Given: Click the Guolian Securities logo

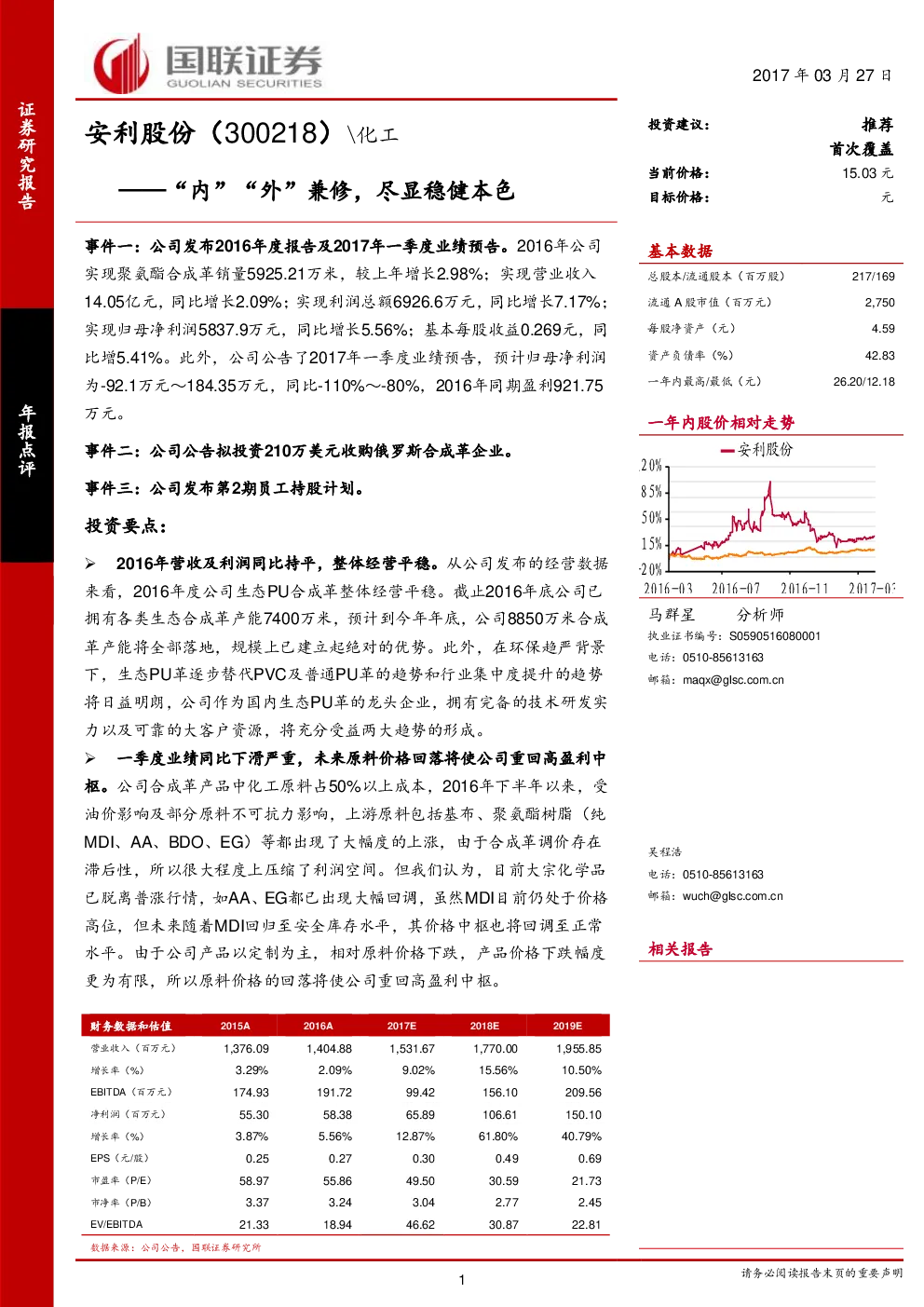Looking at the screenshot, I should click(x=207, y=64).
